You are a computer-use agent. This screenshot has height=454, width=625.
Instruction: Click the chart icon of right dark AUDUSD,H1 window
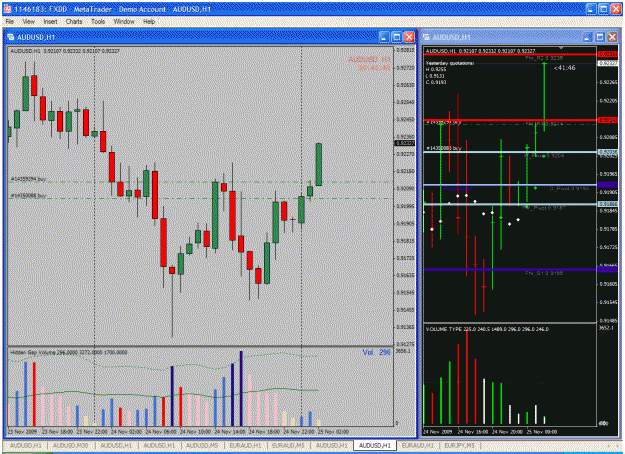[x=426, y=37]
